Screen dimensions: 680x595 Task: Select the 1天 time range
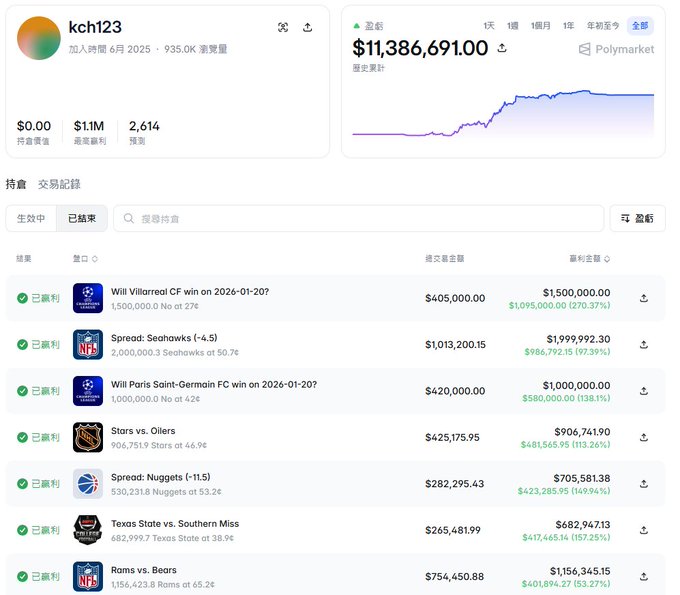[x=489, y=26]
